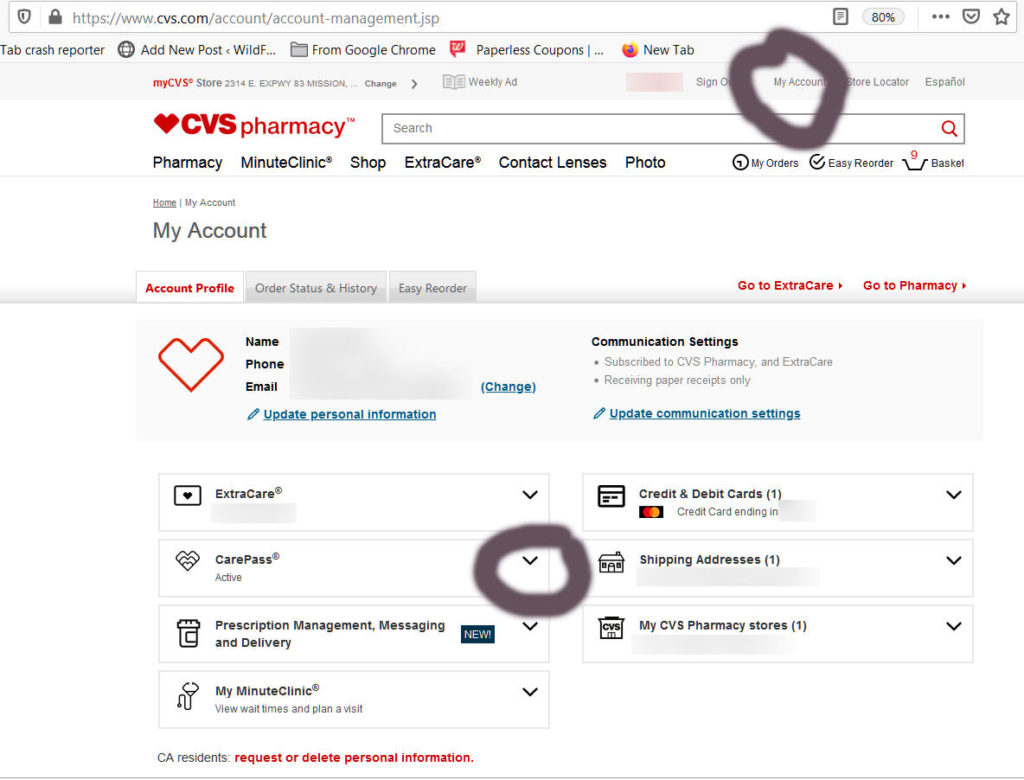Open the Pharmacy menu
Image resolution: width=1024 pixels, height=780 pixels.
point(187,163)
